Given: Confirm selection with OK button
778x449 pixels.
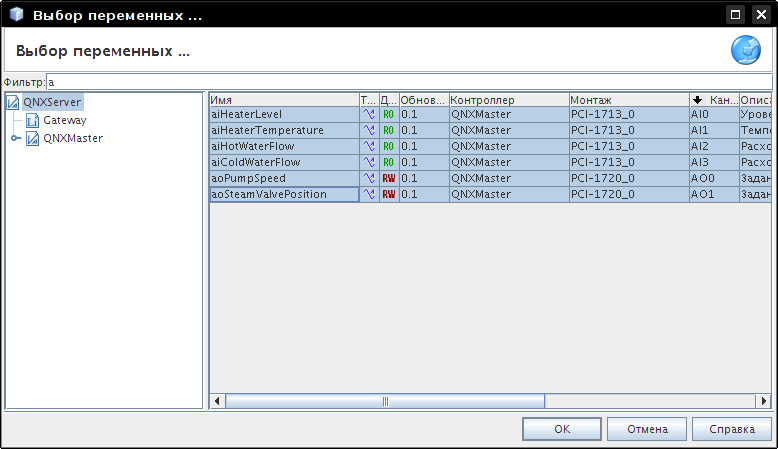Looking at the screenshot, I should click(x=562, y=429).
